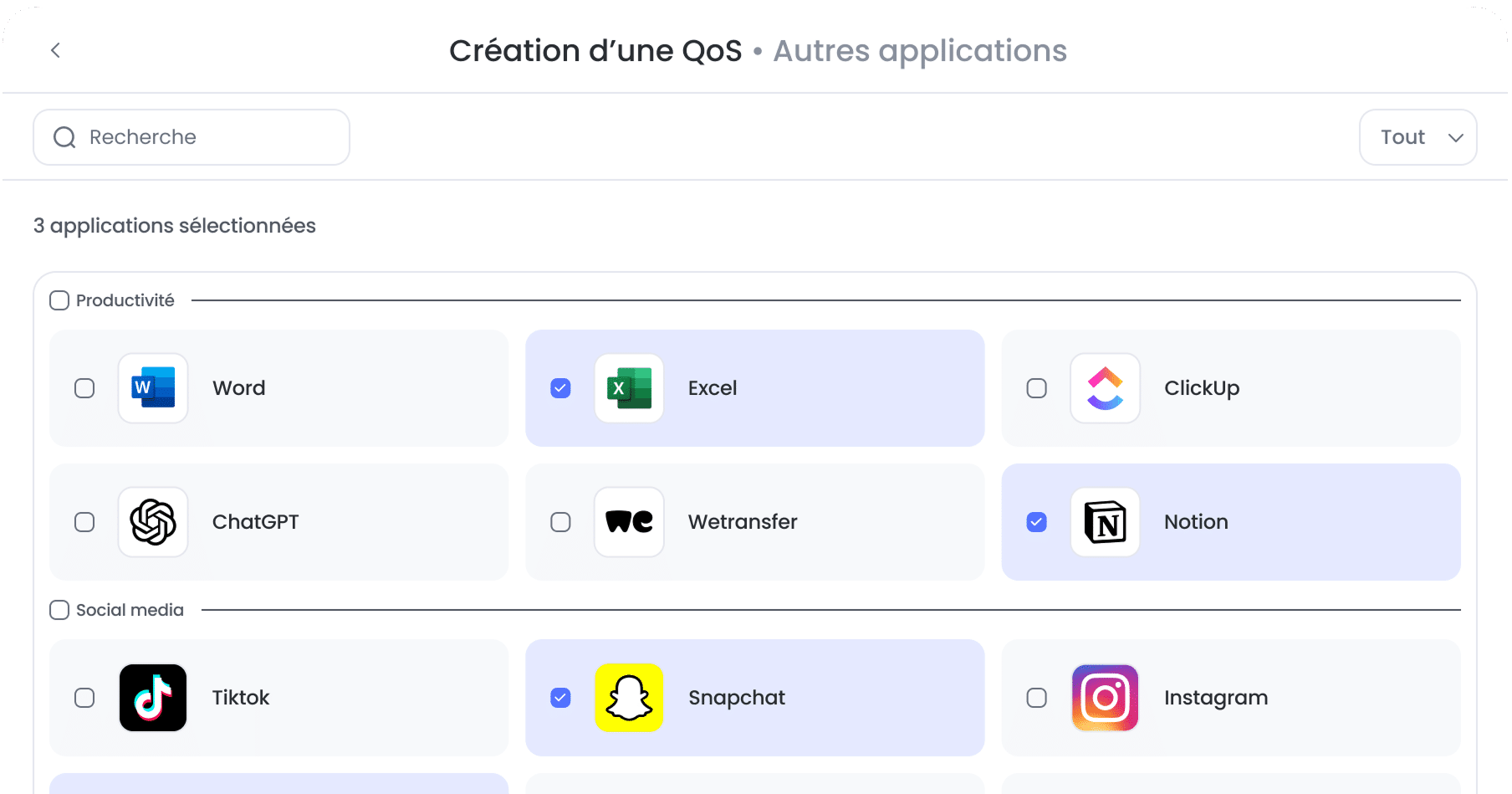Image resolution: width=1512 pixels, height=794 pixels.
Task: Click the Wetransfer logo icon
Action: pos(629,522)
